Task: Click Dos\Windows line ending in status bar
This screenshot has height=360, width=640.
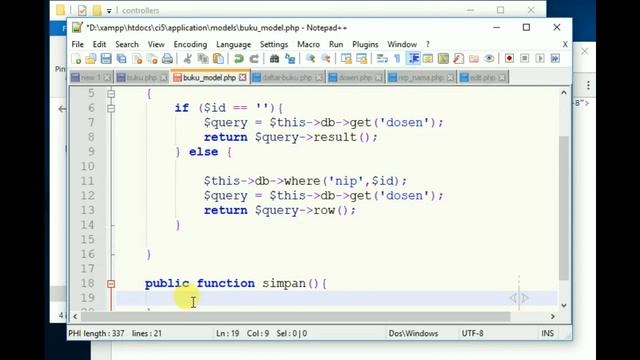Action: click(x=413, y=333)
